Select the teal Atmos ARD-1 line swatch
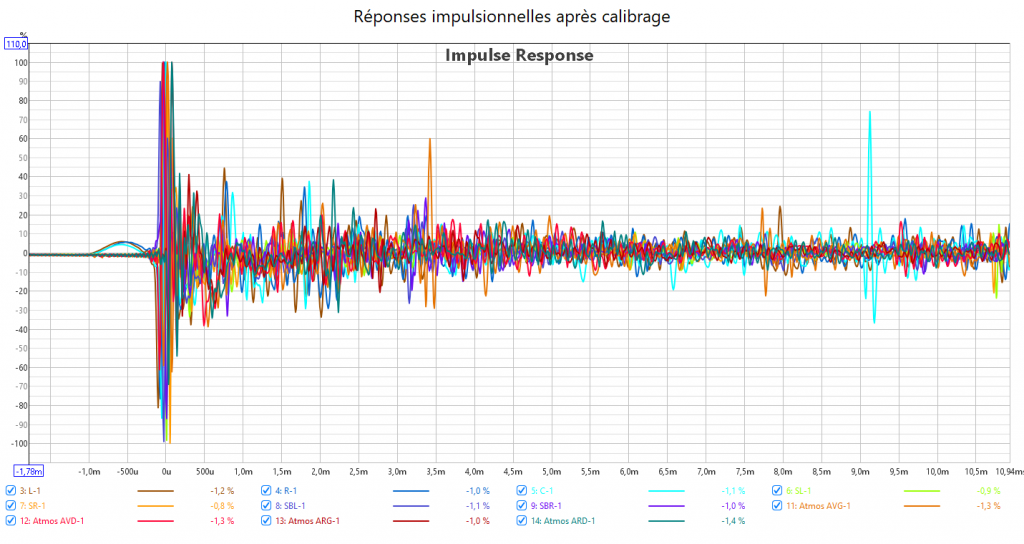The width and height of the screenshot is (1024, 544). click(666, 522)
